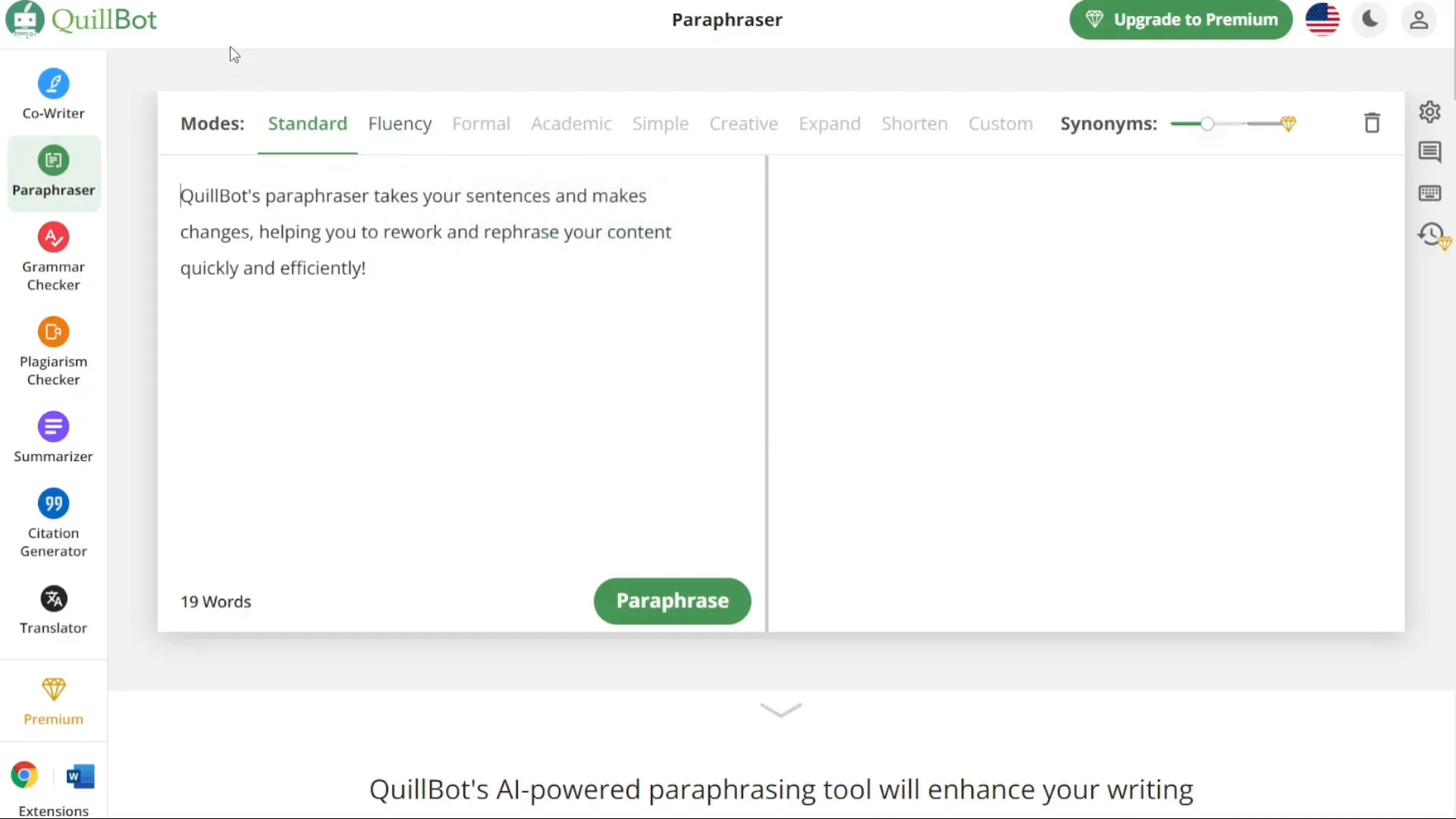Open the Summarizer tool
The width and height of the screenshot is (1456, 819).
[53, 437]
